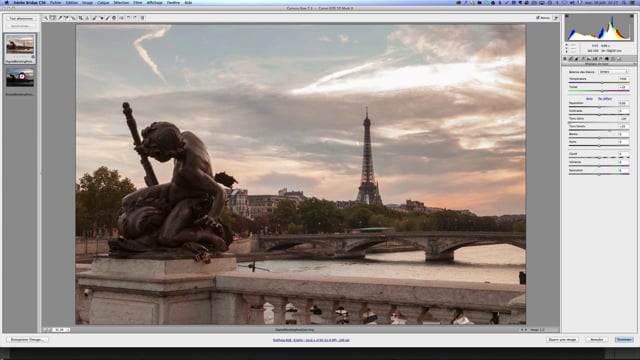640x360 pixels.
Task: Select the Crop tool
Action: (80, 18)
